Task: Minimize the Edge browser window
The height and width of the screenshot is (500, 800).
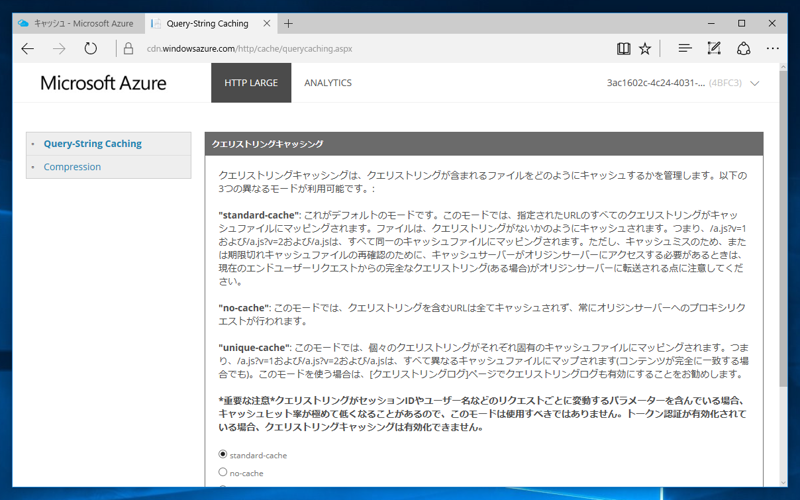Action: (x=711, y=23)
